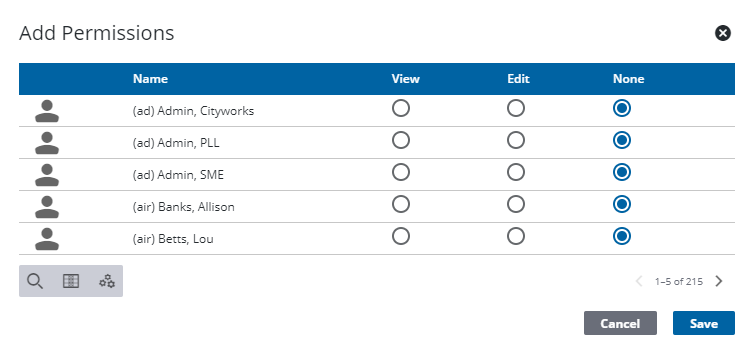
Task: Click user icon for Admin, Cityworks
Action: pos(47,111)
